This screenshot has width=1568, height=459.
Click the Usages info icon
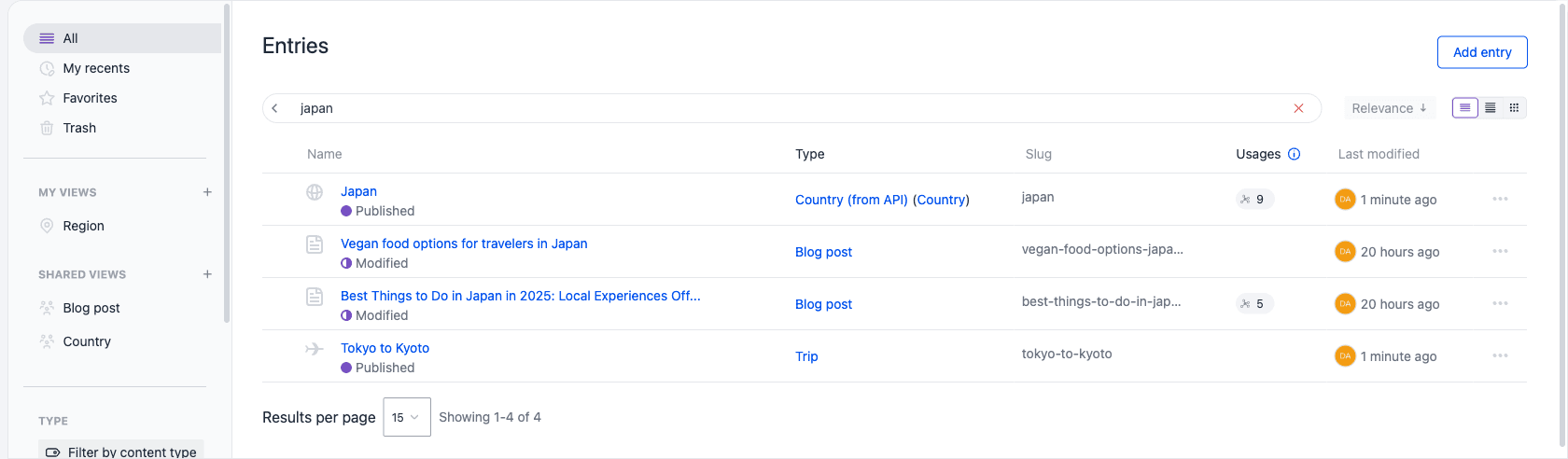1294,154
